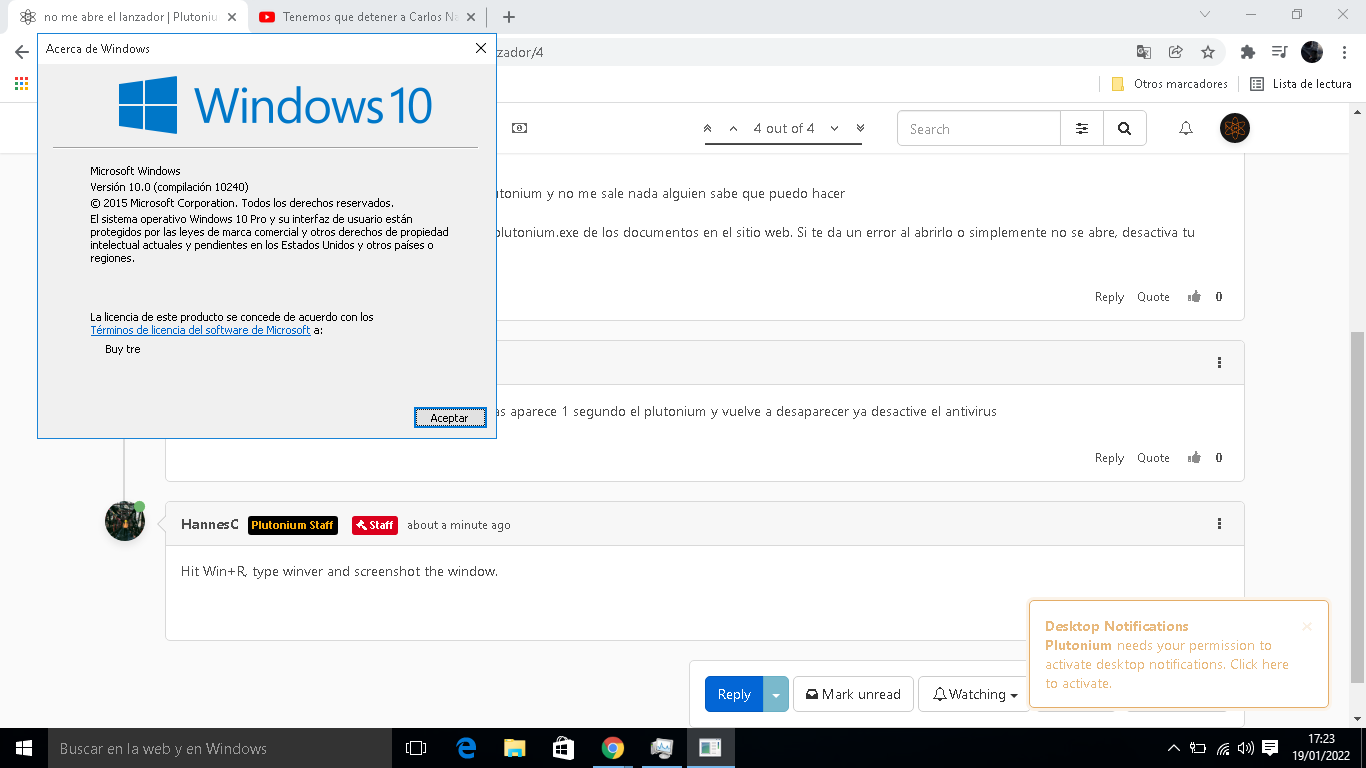Click the HannesC username
Screen dimensions: 1366x768
click(x=209, y=524)
